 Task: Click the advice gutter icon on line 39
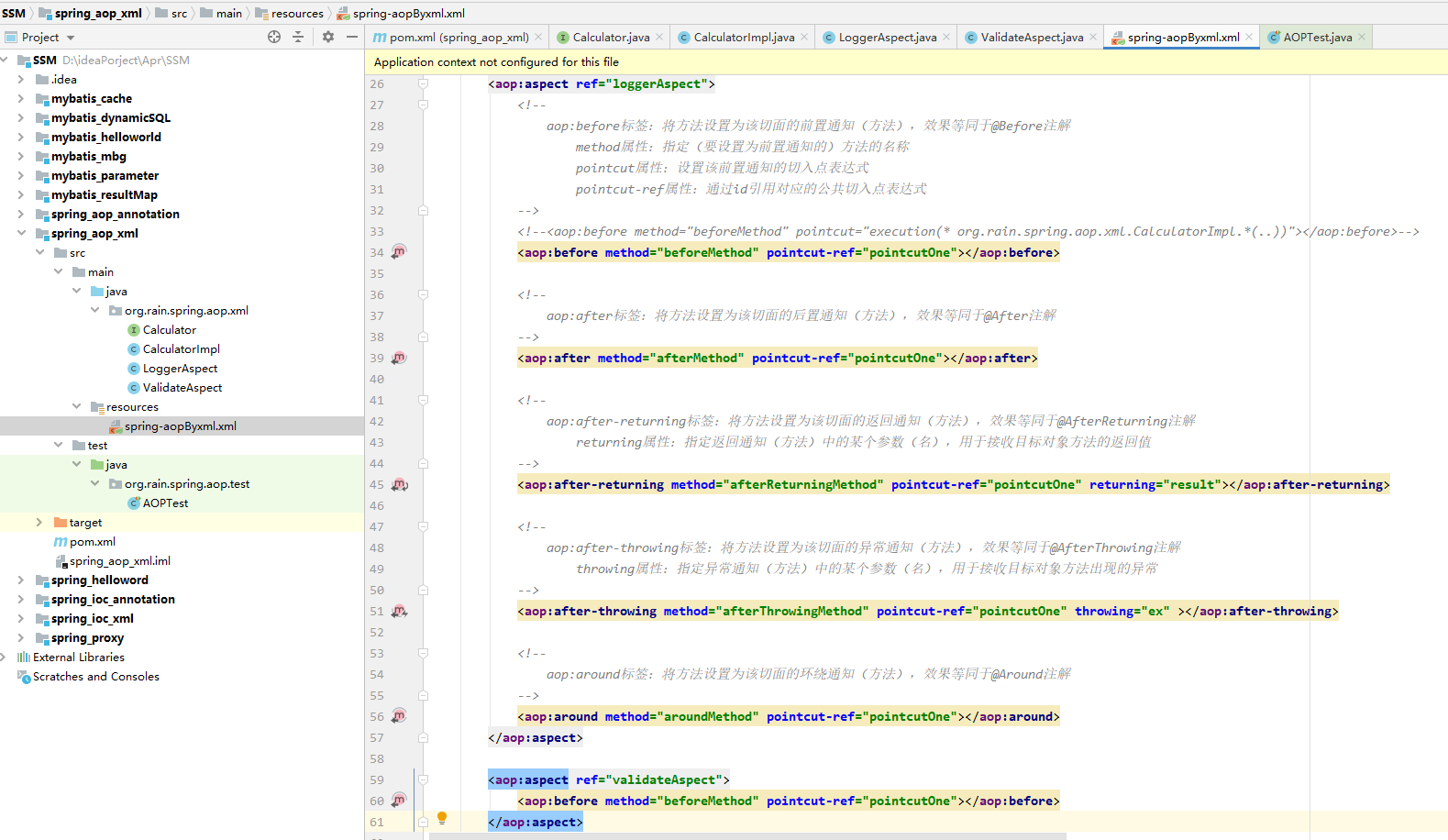point(399,358)
